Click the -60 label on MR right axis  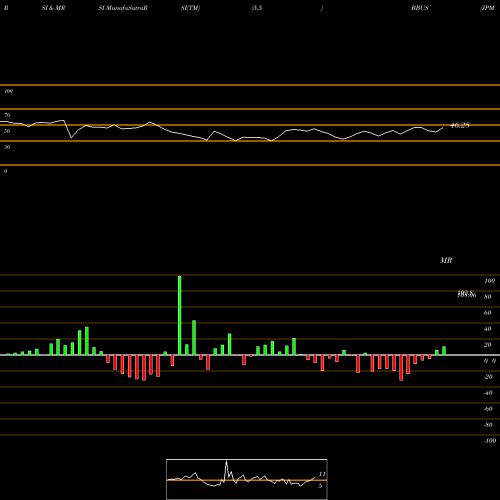[488, 409]
